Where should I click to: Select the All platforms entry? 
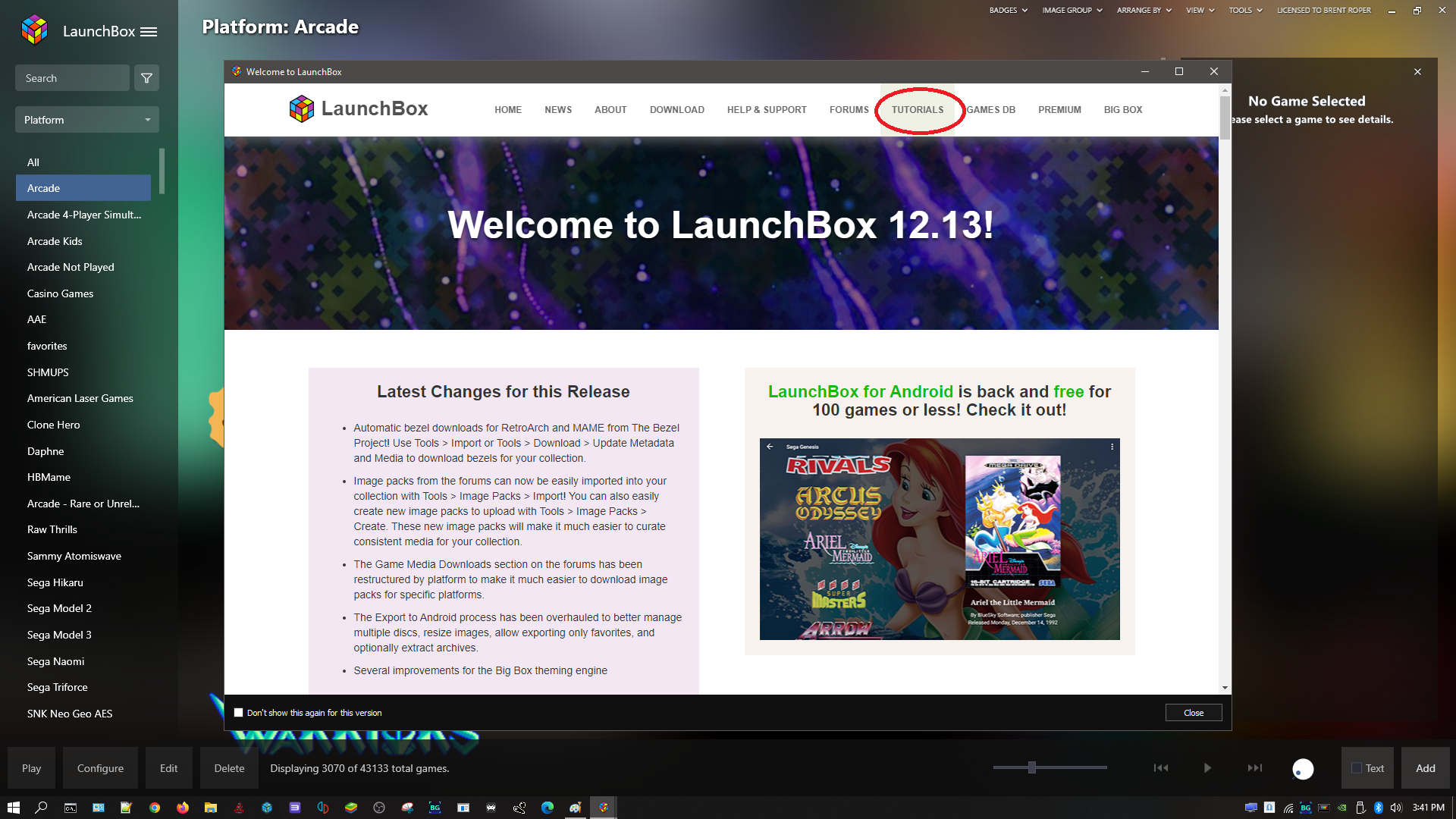click(x=83, y=162)
